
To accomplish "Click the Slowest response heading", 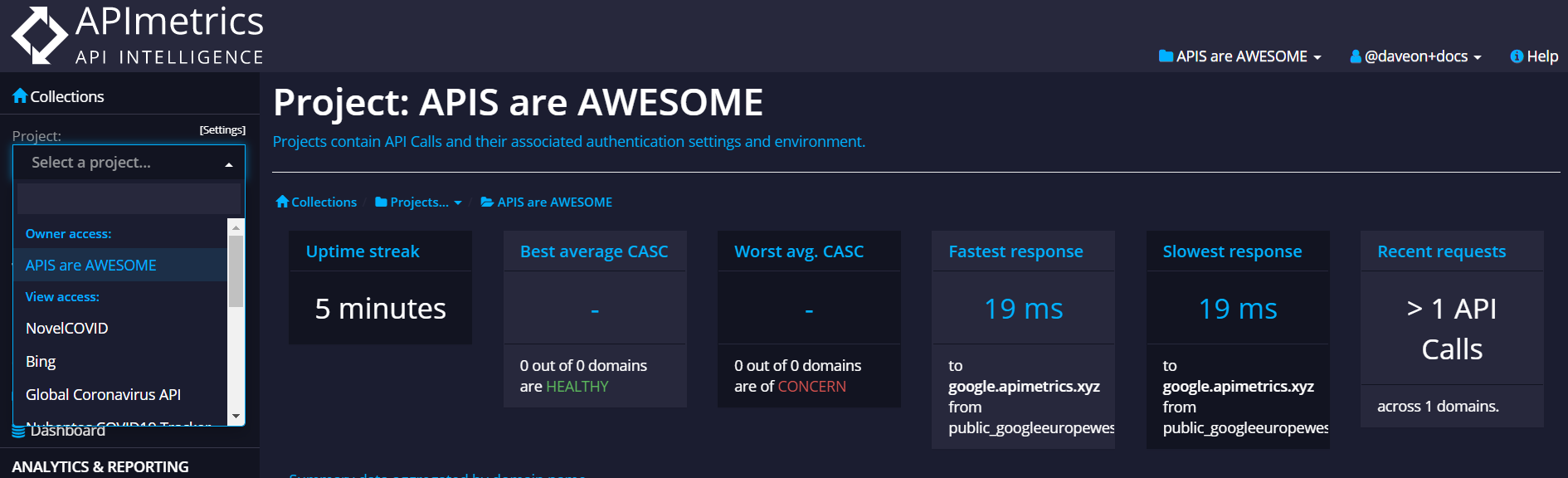I will point(1232,251).
